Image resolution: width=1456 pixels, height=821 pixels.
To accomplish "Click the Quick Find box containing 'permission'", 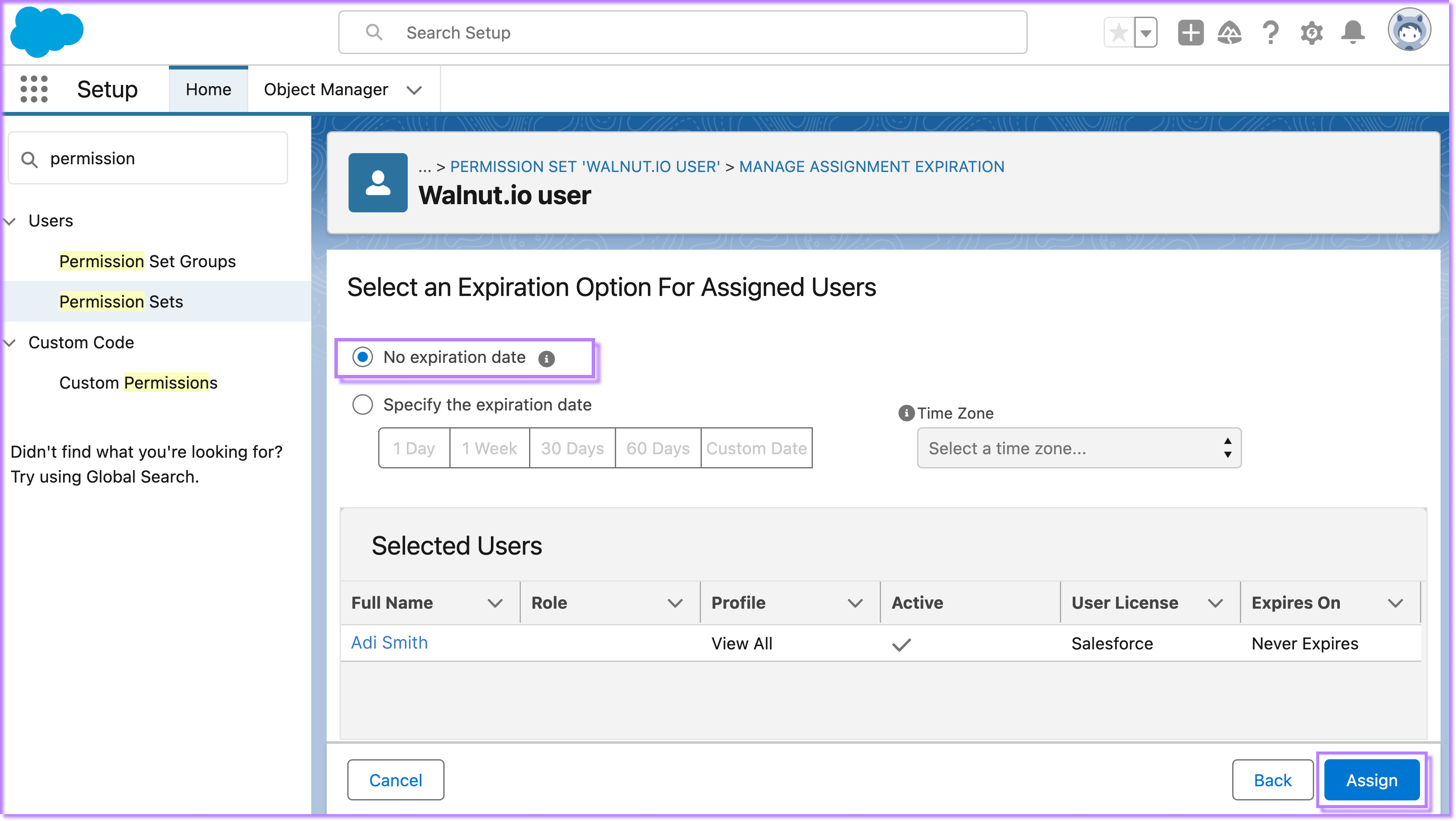I will (x=148, y=158).
